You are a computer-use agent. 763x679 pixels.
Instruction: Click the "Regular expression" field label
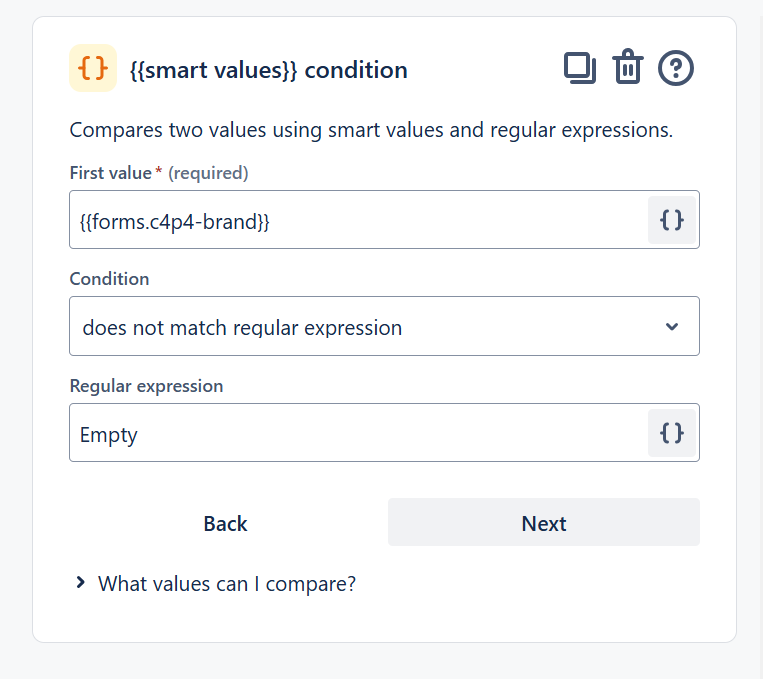click(146, 386)
